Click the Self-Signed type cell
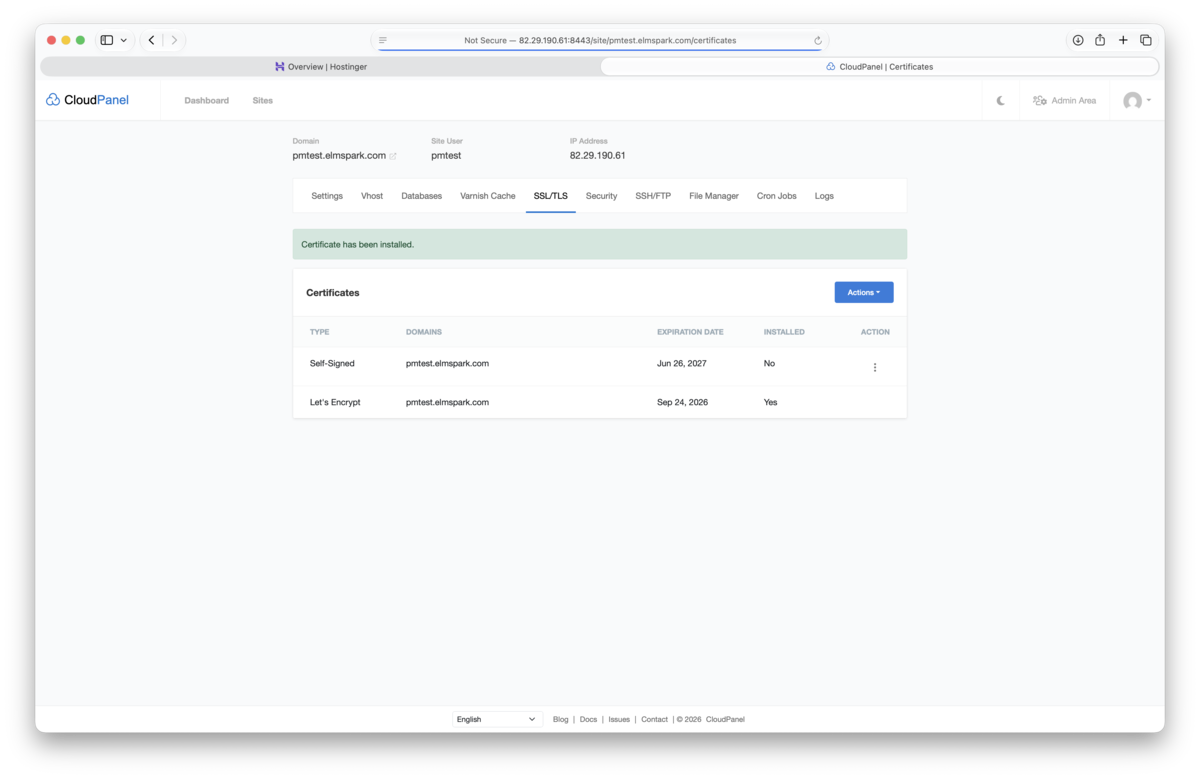 pos(332,363)
